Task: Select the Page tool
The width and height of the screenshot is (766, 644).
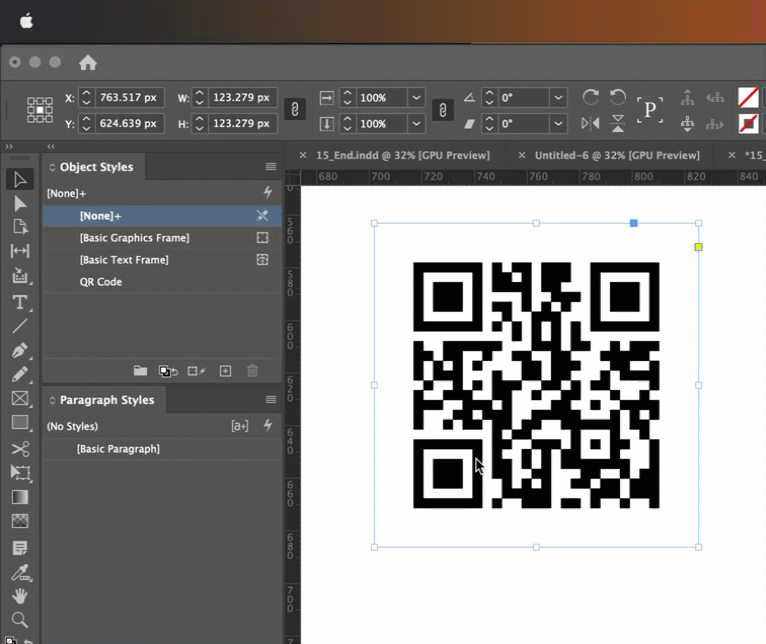Action: tap(20, 227)
